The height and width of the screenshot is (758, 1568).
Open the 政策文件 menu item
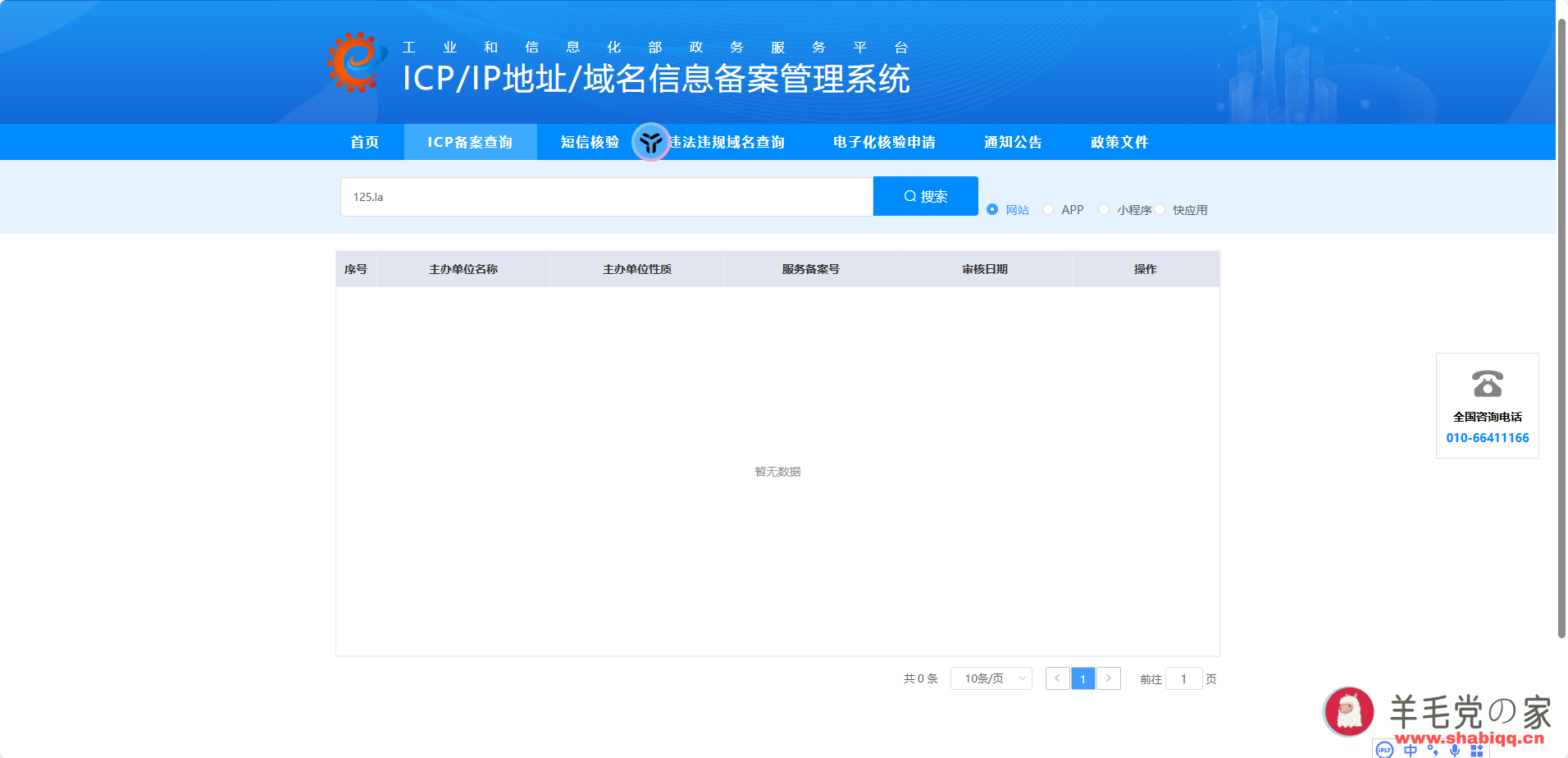pos(1119,142)
